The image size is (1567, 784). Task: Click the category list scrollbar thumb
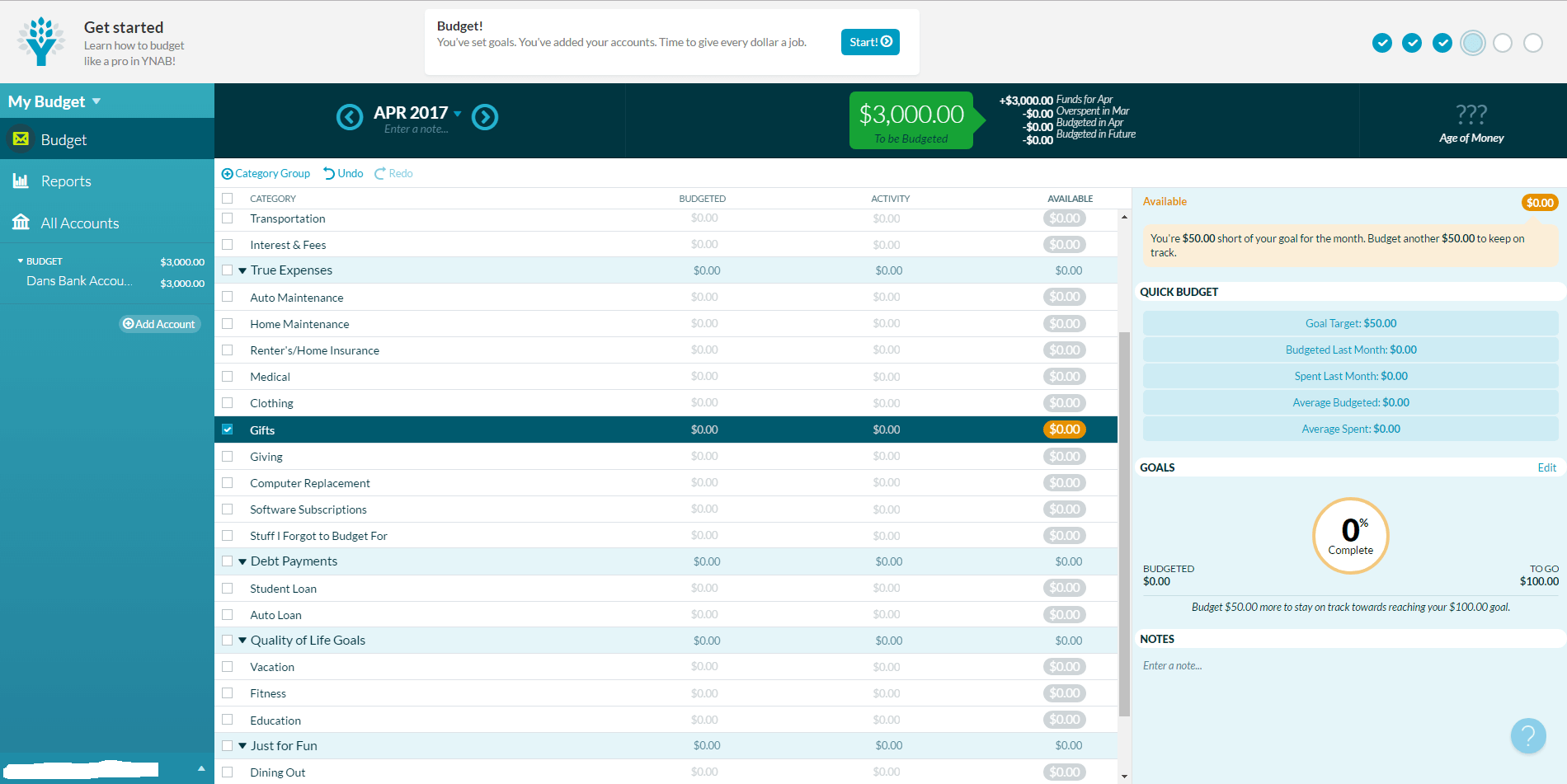point(1124,519)
